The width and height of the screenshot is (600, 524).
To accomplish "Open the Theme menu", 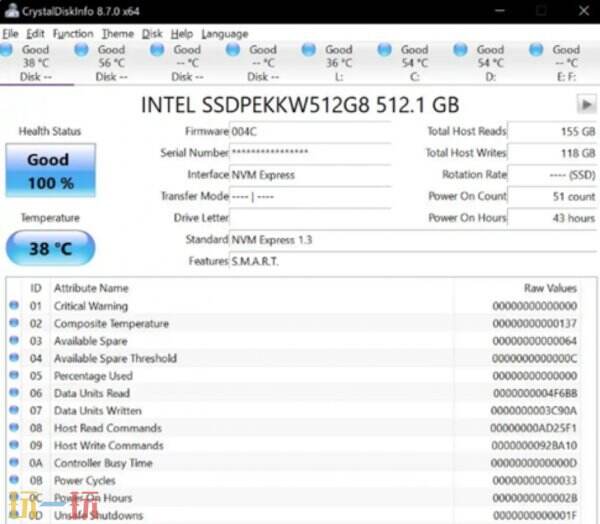I will [x=117, y=34].
